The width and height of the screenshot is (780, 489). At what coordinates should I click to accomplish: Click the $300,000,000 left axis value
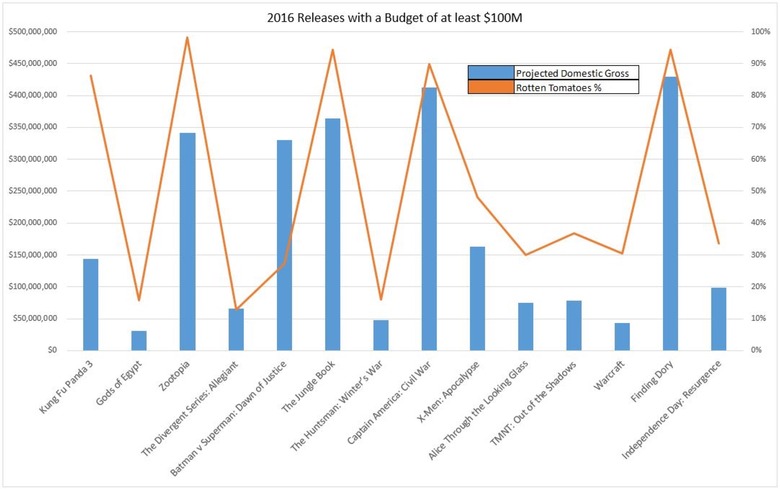[33, 159]
